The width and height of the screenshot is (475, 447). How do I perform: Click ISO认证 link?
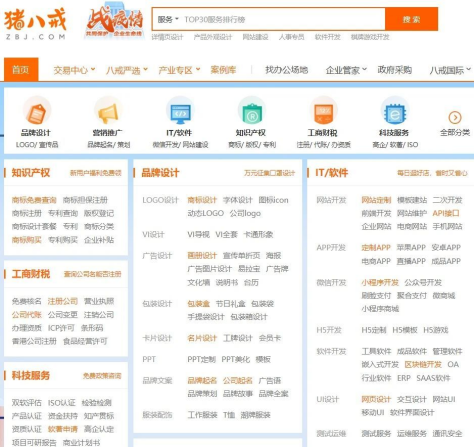point(62,403)
